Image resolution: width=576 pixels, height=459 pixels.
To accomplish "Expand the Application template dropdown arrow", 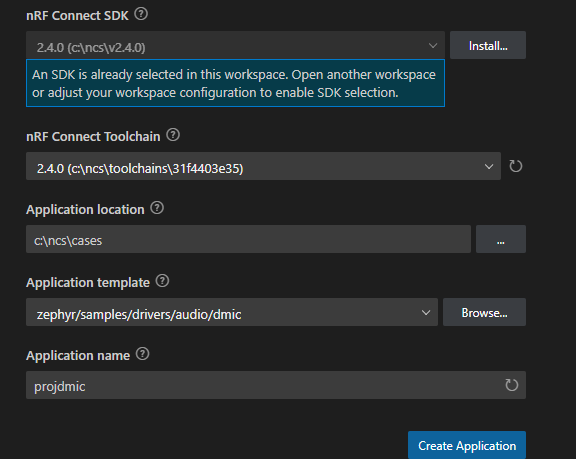I will click(x=426, y=313).
